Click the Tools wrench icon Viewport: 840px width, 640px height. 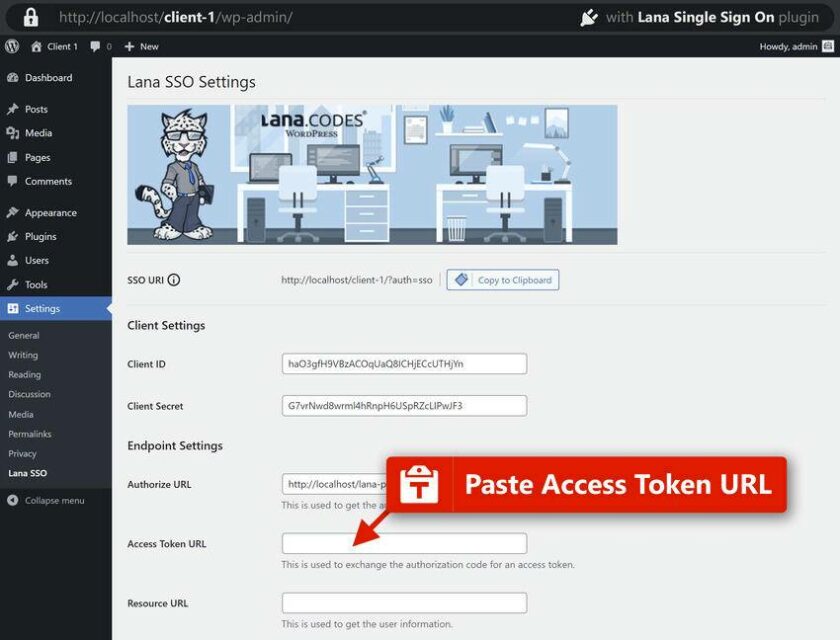13,285
